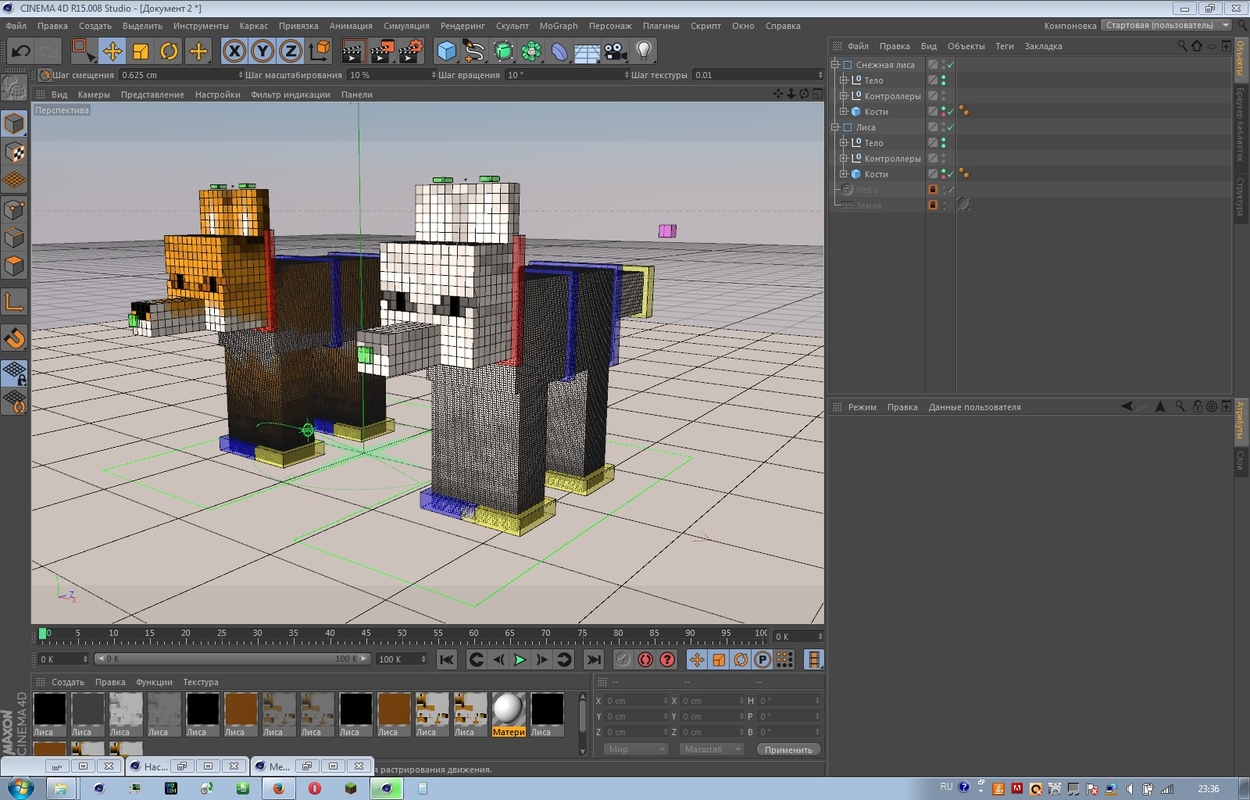This screenshot has width=1250, height=800.
Task: Enable the X axis lock icon
Action: click(x=234, y=49)
